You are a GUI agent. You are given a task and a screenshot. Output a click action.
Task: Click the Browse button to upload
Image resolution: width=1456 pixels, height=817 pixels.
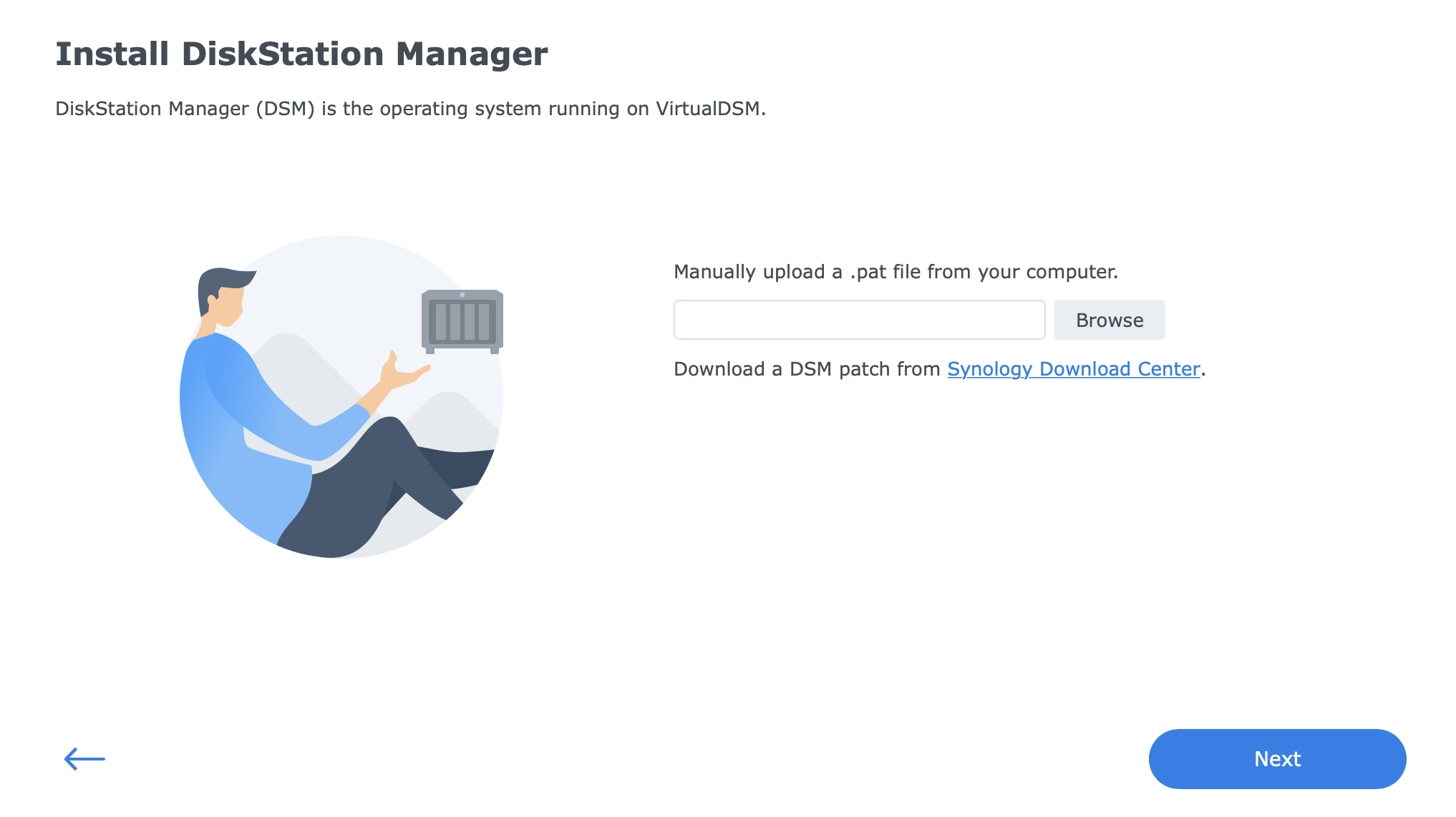[x=1109, y=320]
